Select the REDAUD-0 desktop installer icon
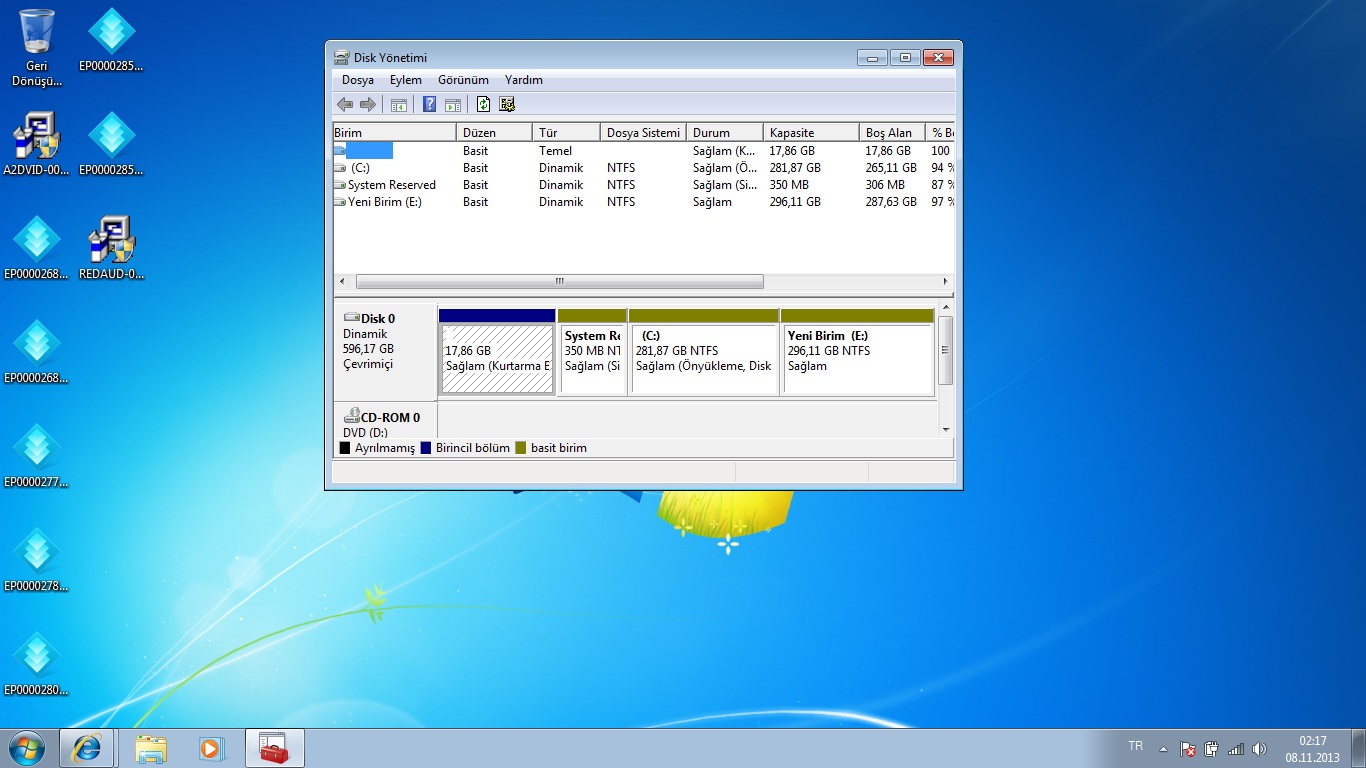The image size is (1366, 768). (x=112, y=248)
